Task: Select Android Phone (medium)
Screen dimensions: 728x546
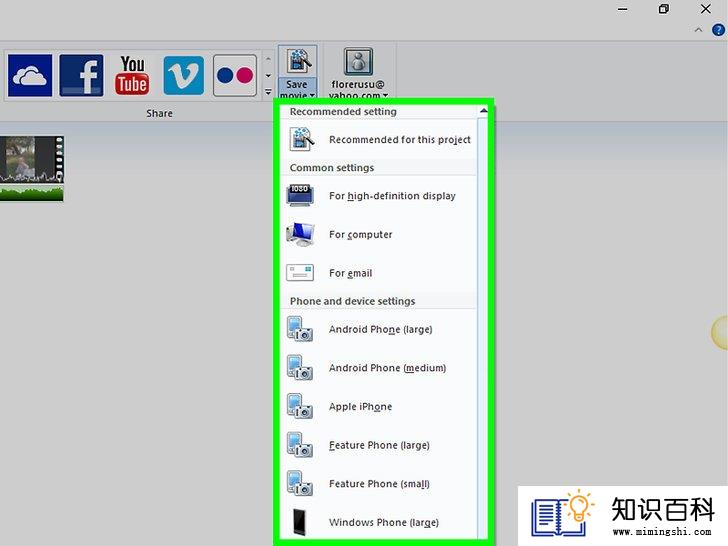Action: (x=378, y=368)
